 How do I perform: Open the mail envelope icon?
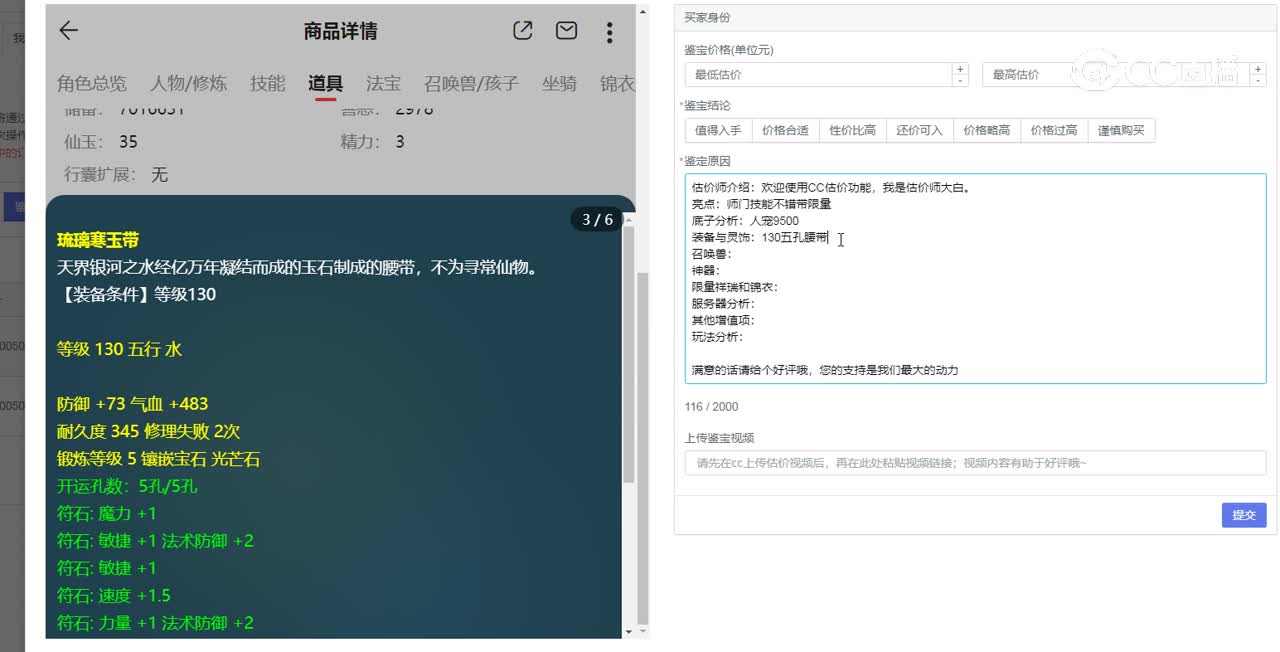click(x=566, y=31)
